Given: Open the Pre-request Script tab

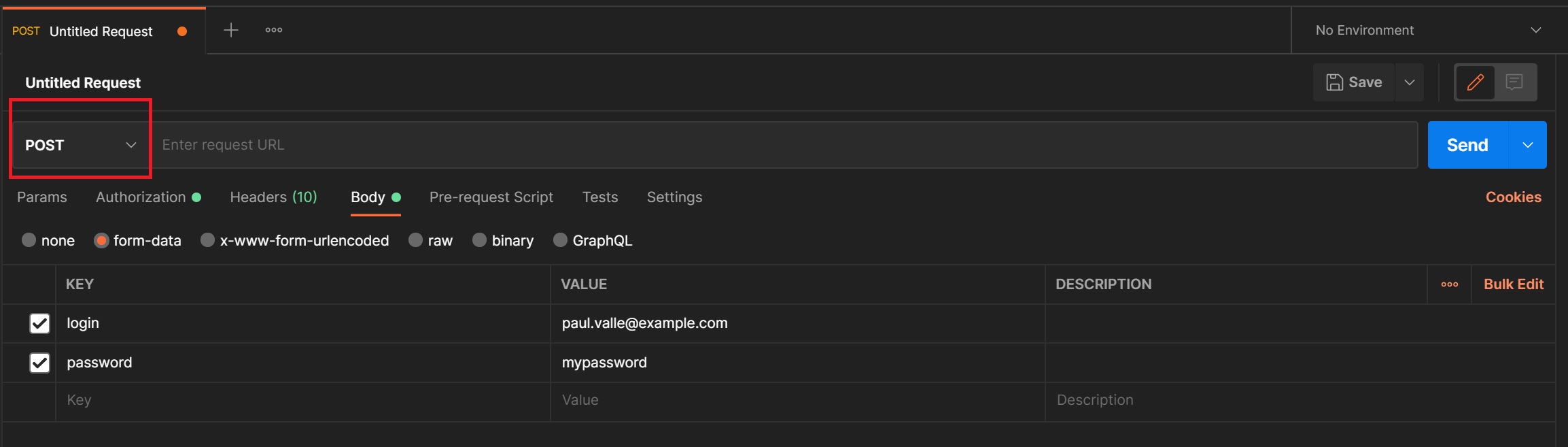Looking at the screenshot, I should pos(491,197).
